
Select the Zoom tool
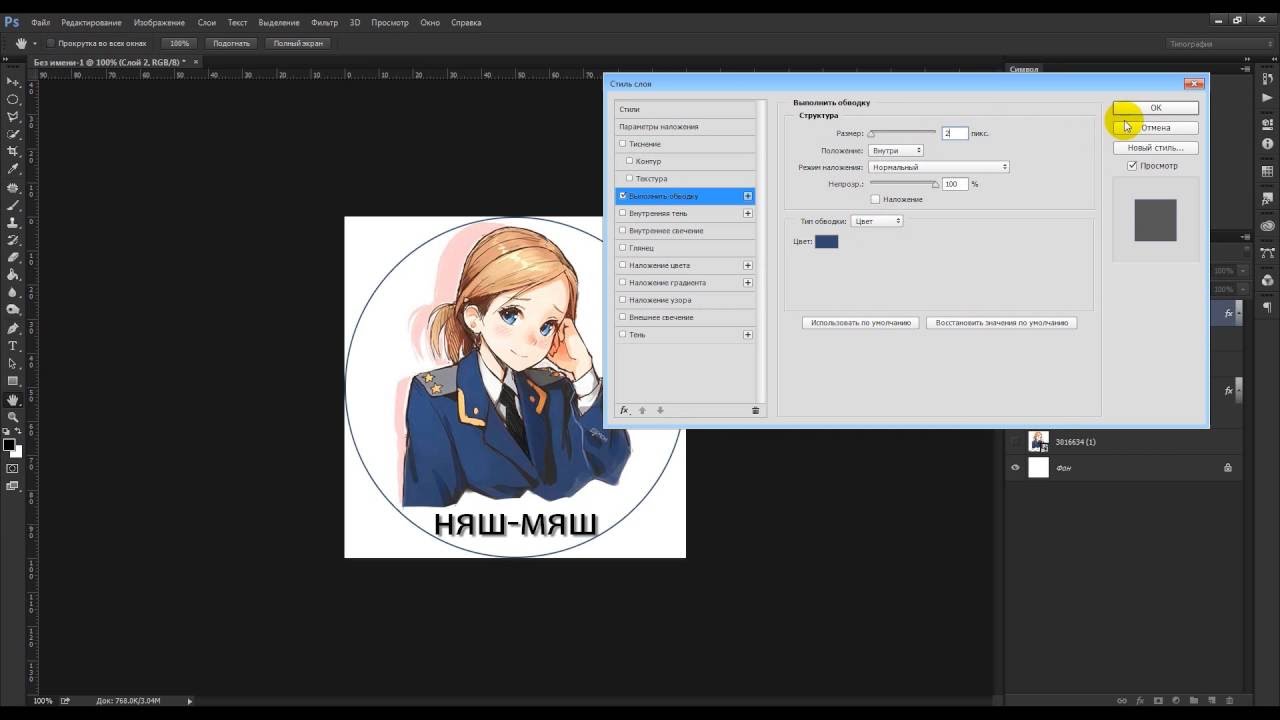13,417
